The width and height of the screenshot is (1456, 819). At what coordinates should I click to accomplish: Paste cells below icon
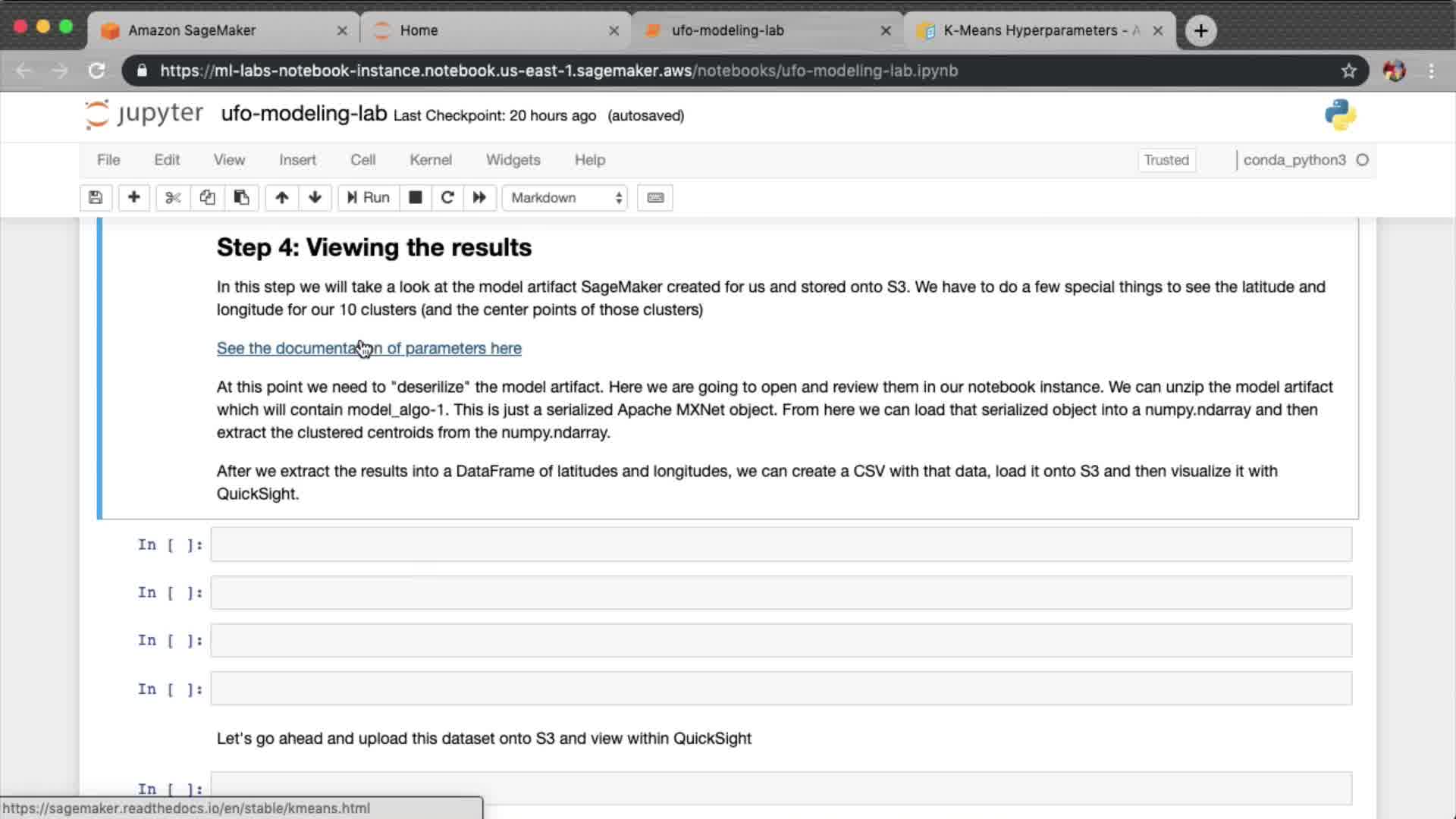tap(241, 198)
